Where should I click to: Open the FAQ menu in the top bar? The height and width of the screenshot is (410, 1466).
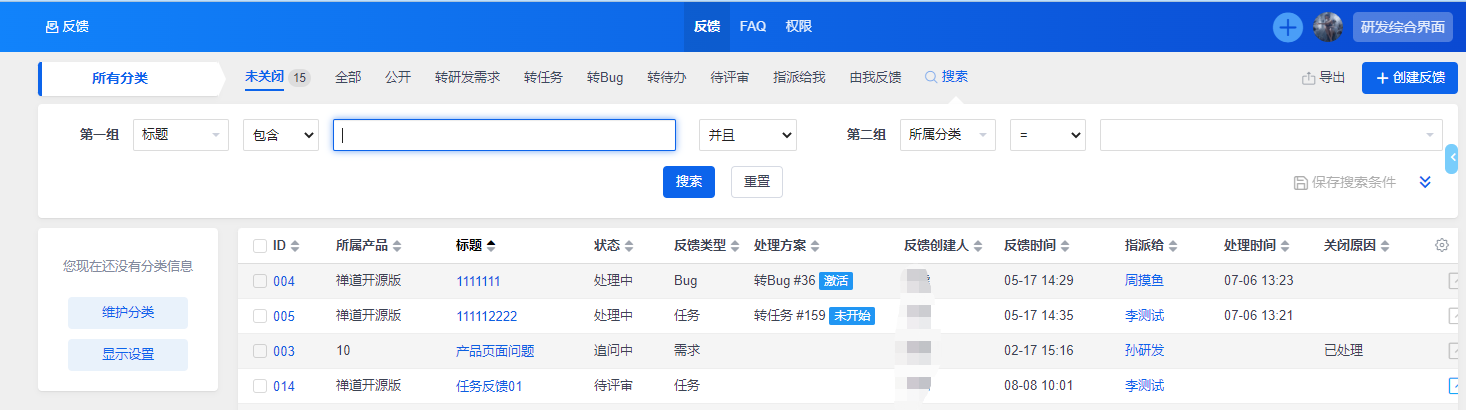point(753,27)
